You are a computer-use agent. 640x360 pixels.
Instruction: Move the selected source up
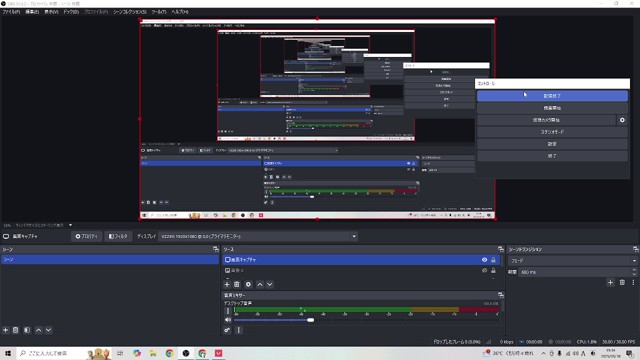[x=260, y=284]
